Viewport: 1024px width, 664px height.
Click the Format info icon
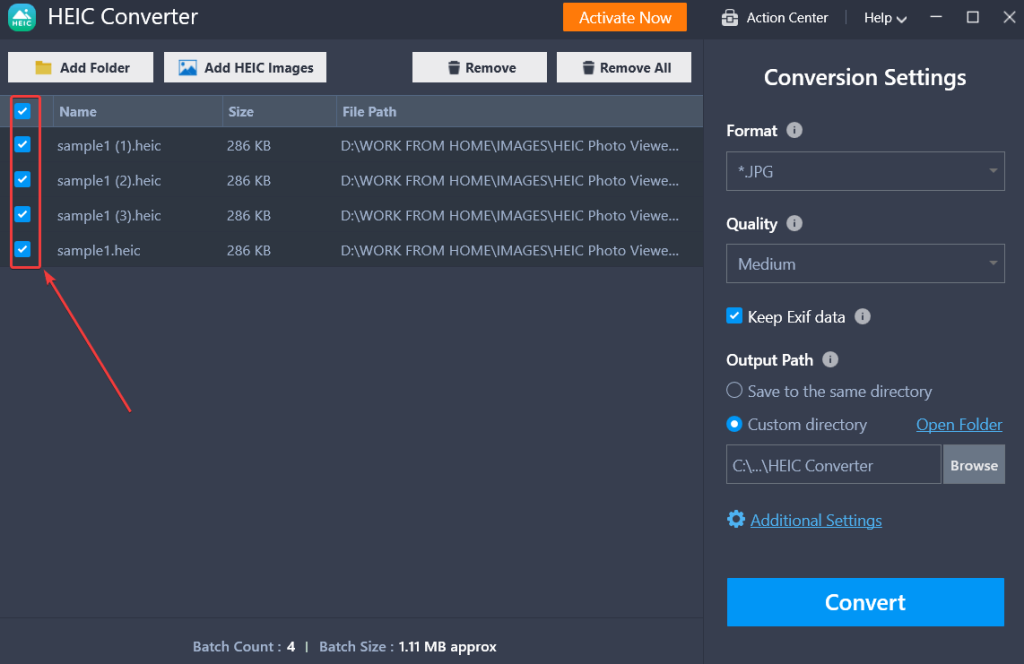794,131
